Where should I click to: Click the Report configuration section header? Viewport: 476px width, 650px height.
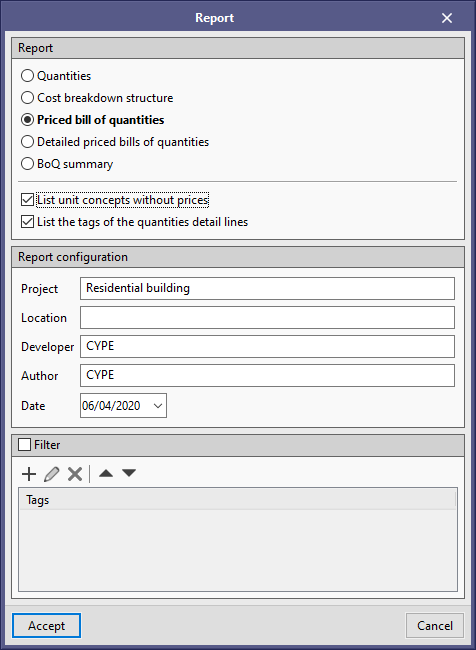[x=238, y=257]
